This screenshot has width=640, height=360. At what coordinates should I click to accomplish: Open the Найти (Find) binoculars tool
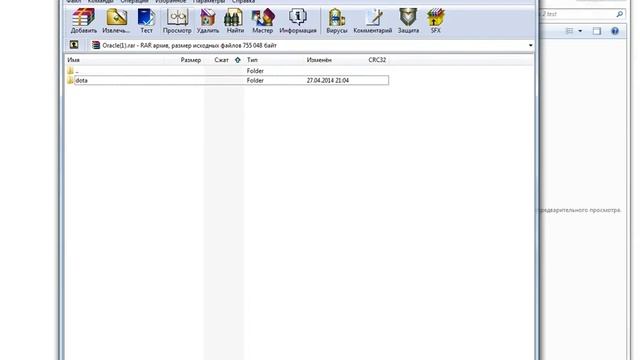pos(235,21)
